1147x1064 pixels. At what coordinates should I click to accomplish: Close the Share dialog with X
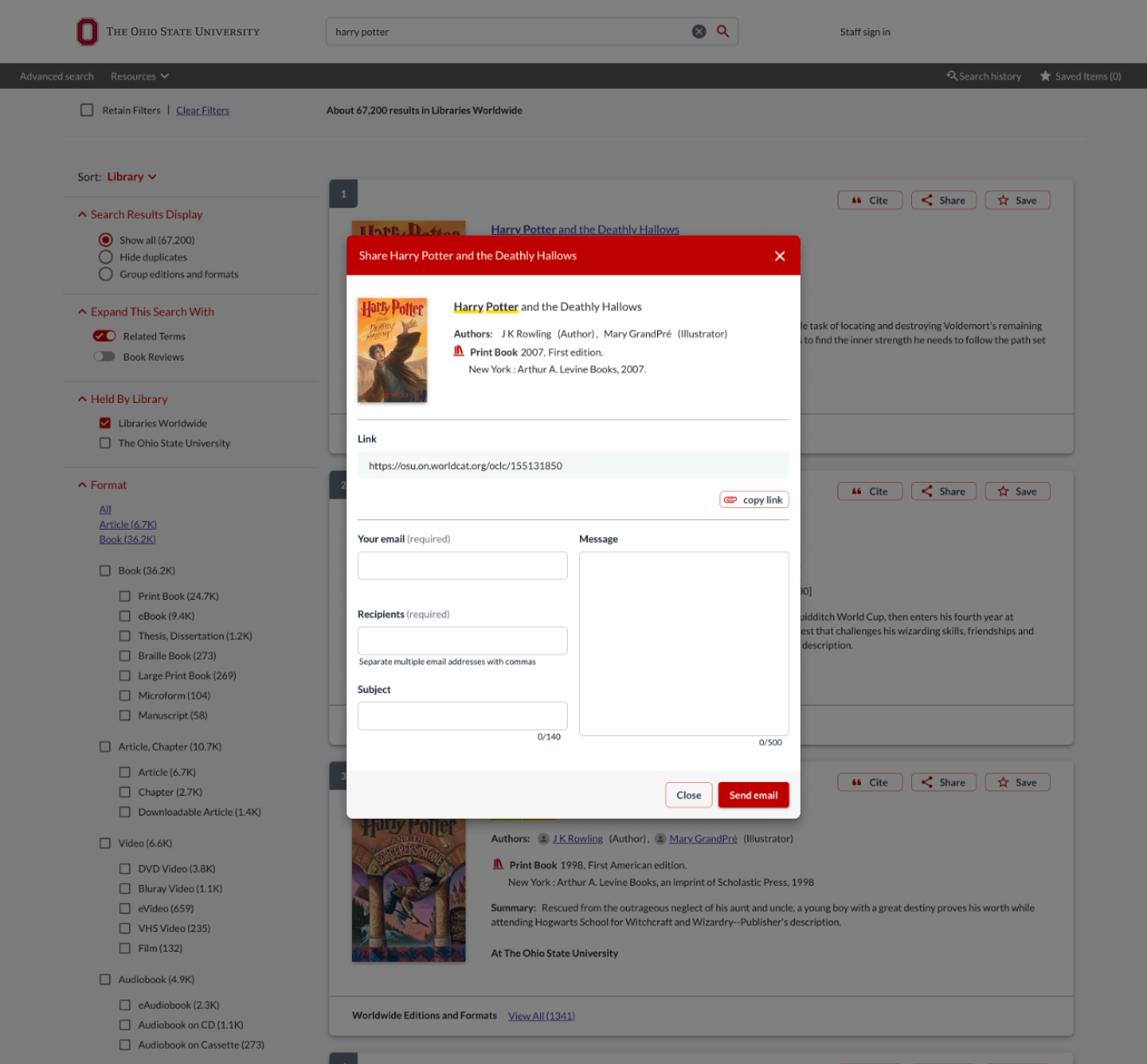(780, 256)
